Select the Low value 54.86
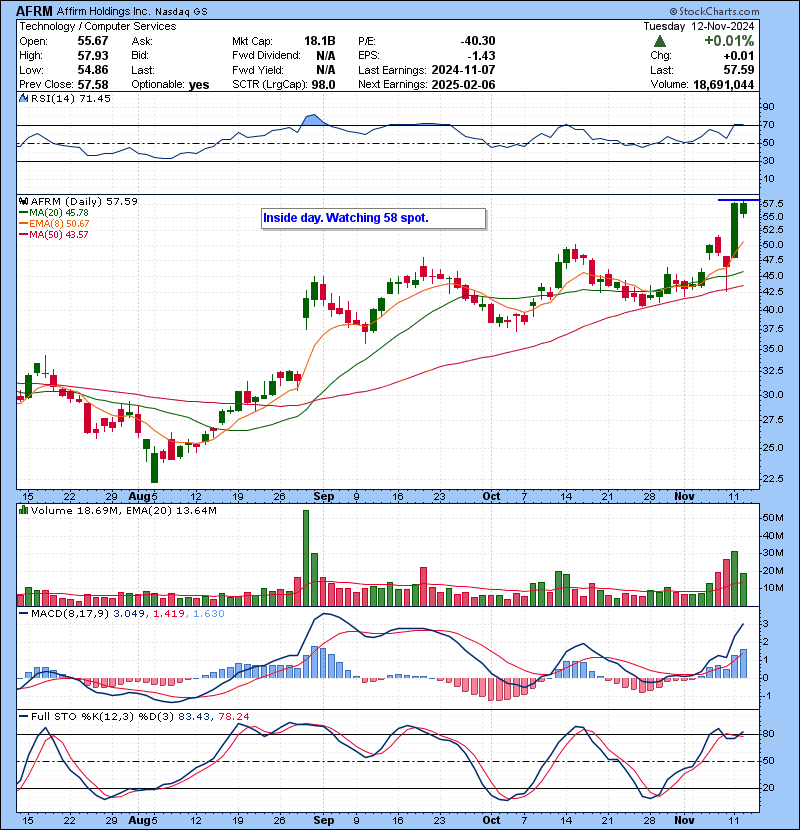Viewport: 800px width, 830px height. [93, 70]
